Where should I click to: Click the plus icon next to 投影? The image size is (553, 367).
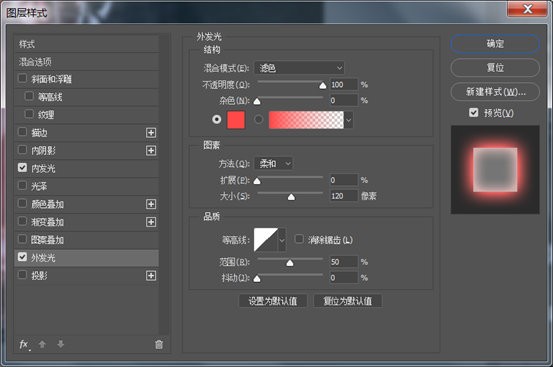(151, 276)
